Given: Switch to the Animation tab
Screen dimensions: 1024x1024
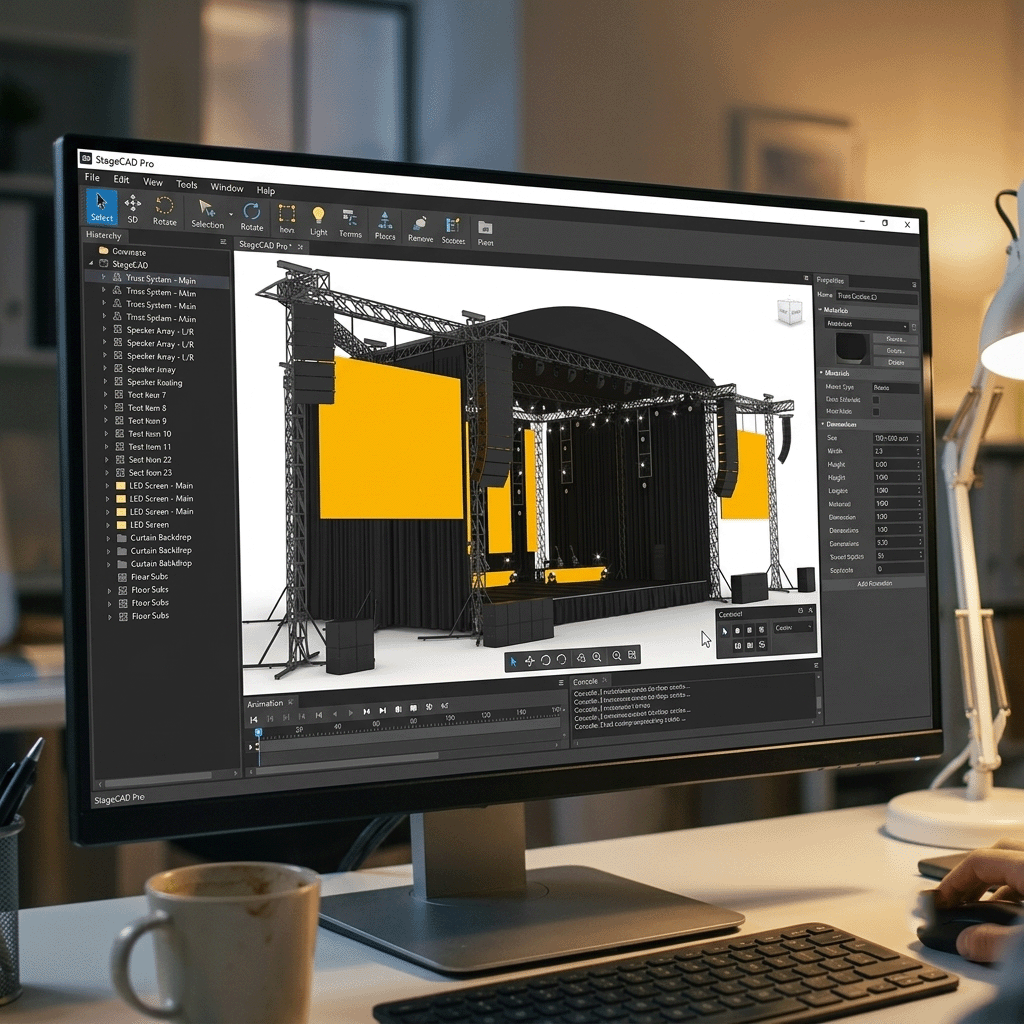Looking at the screenshot, I should pos(264,703).
